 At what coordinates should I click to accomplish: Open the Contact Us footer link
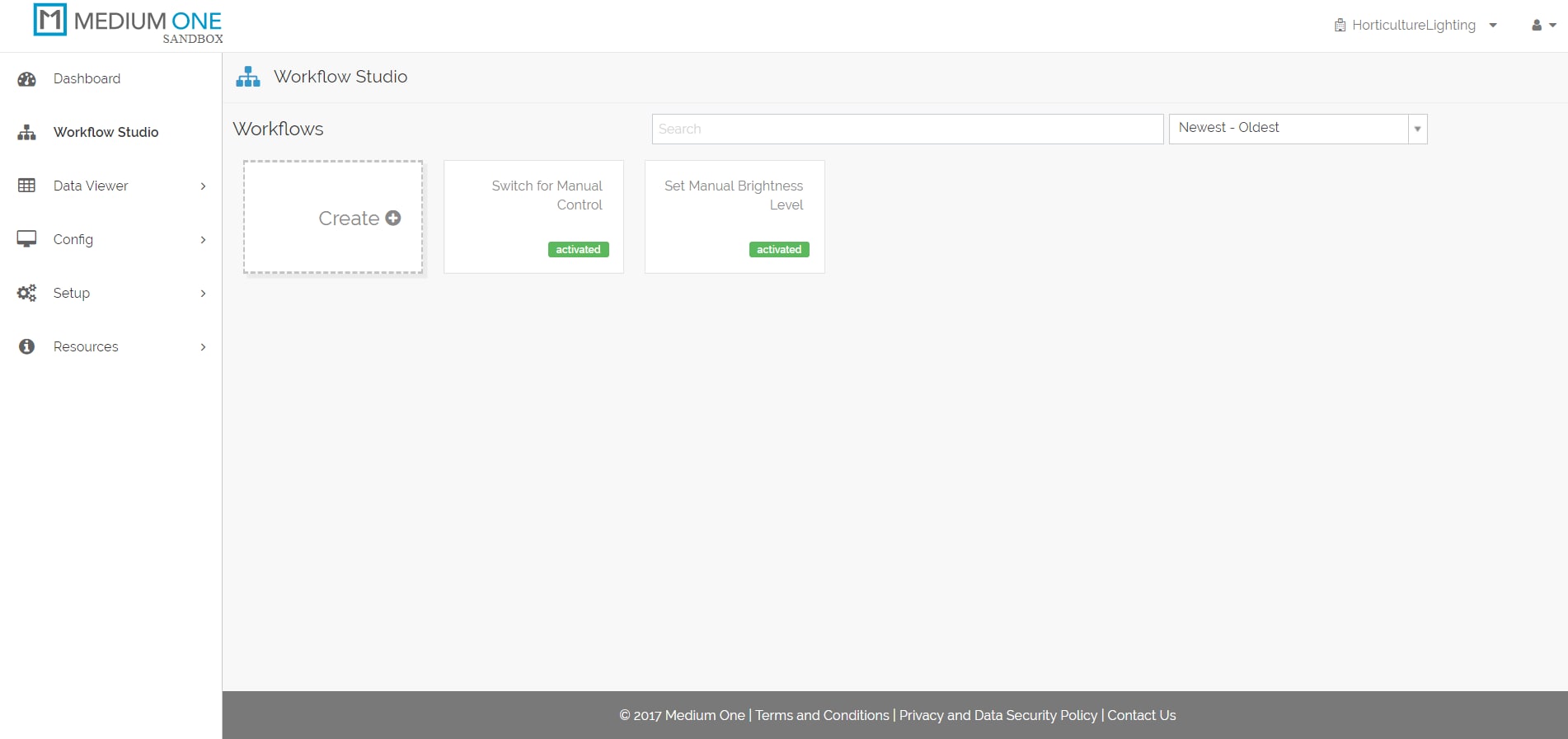tap(1141, 715)
